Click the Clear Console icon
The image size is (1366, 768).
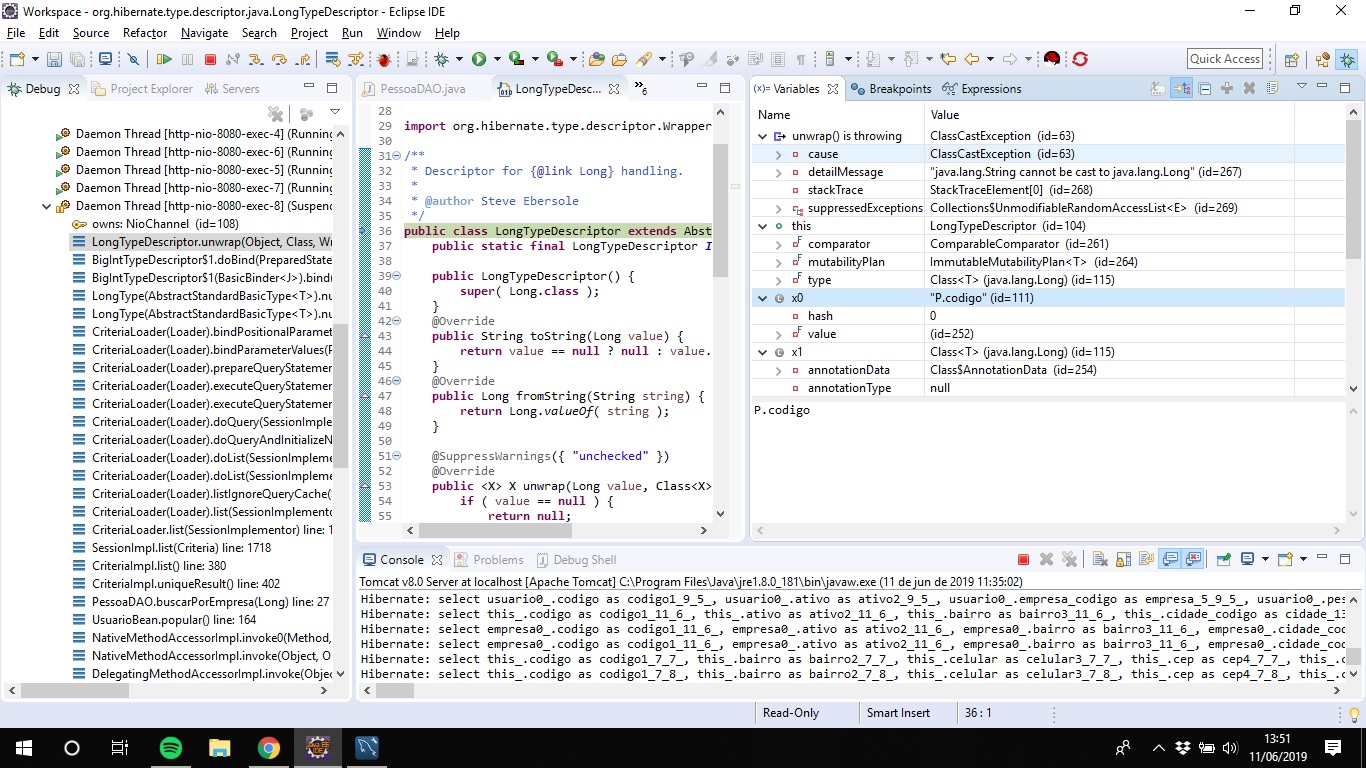(x=1099, y=560)
